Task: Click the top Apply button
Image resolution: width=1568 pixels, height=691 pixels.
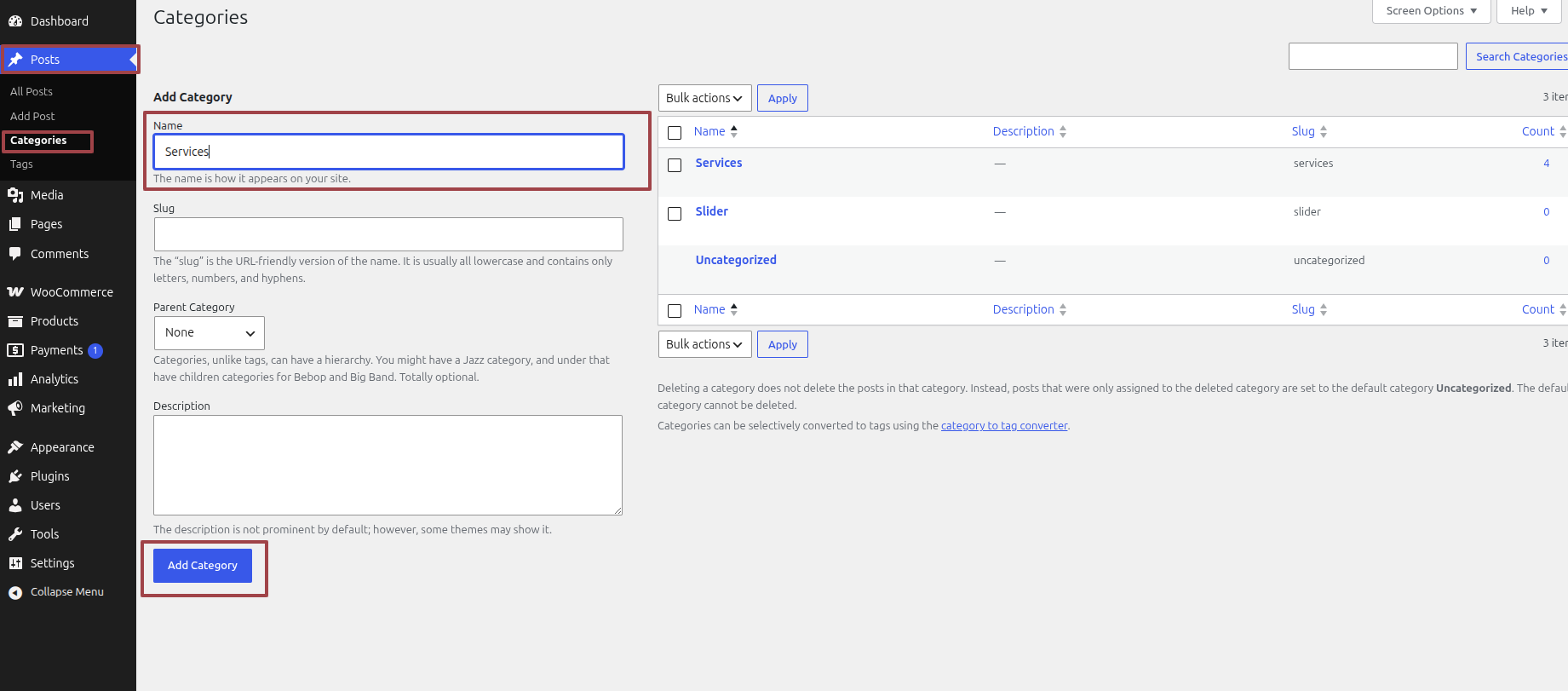Action: point(783,98)
